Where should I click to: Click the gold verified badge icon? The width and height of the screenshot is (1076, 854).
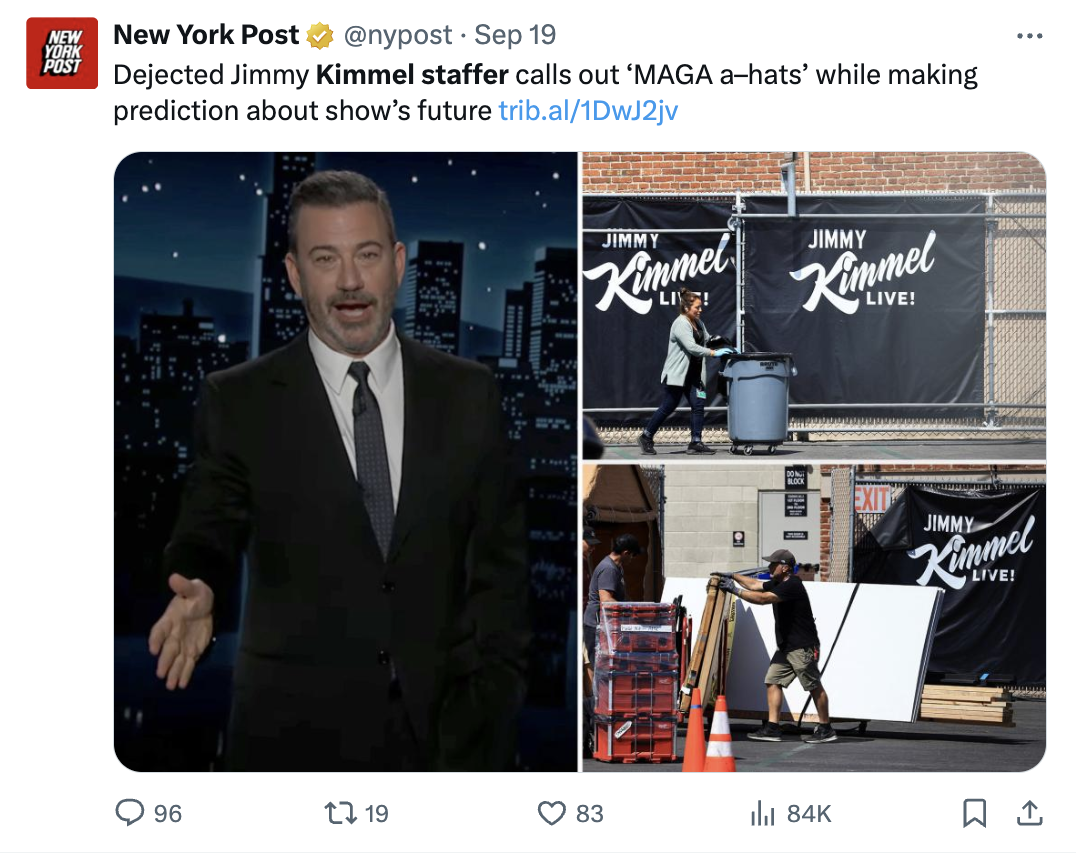pos(320,35)
